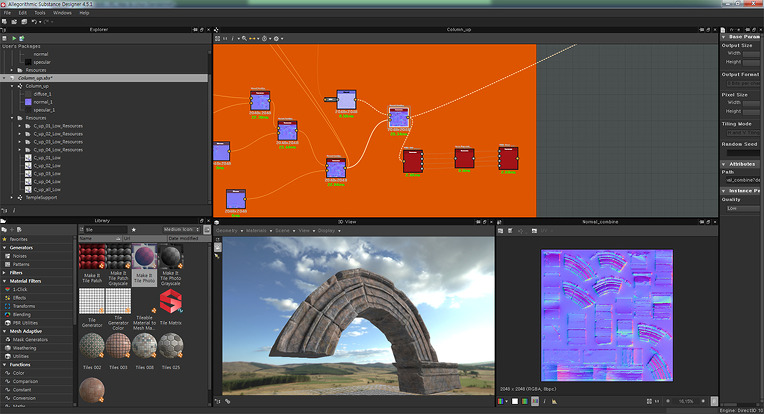
Task: Select the 1-Click material filter category
Action: tap(19, 289)
